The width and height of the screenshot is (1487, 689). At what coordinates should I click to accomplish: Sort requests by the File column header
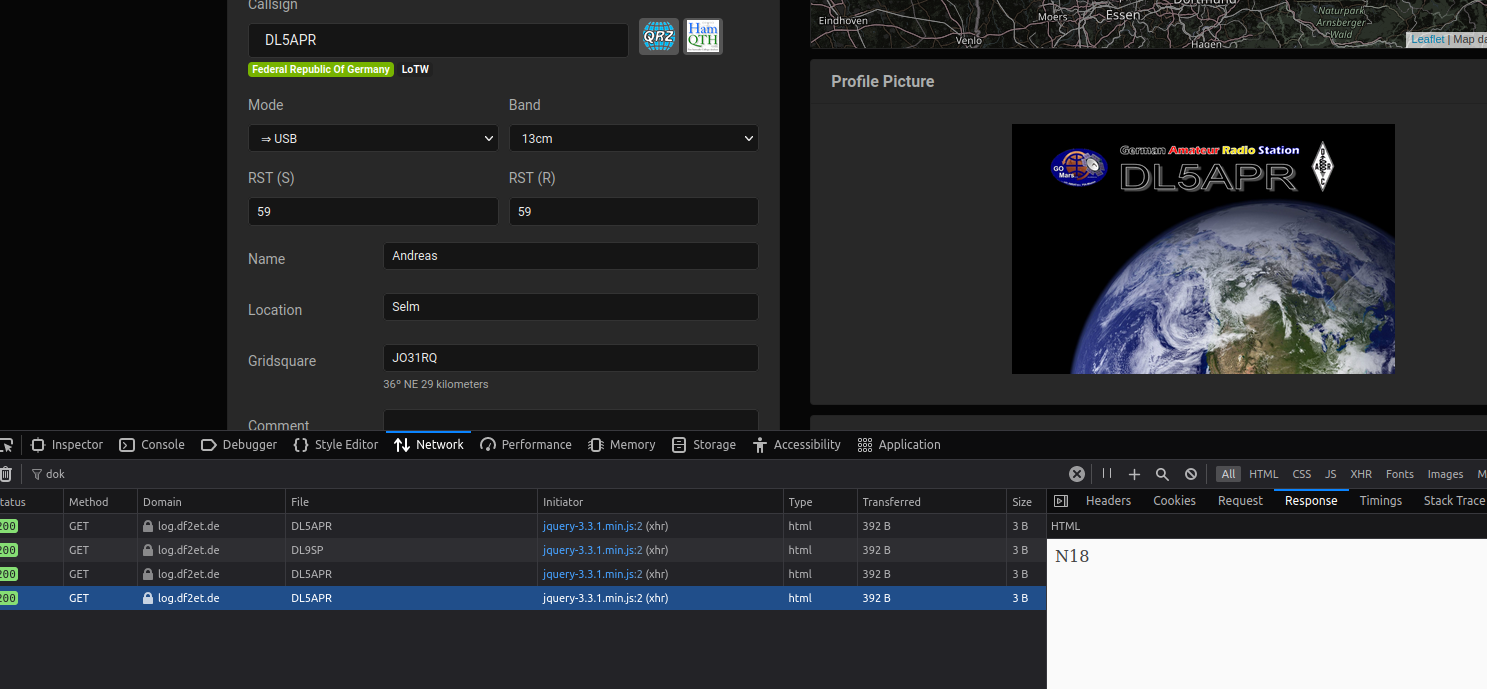pyautogui.click(x=412, y=502)
